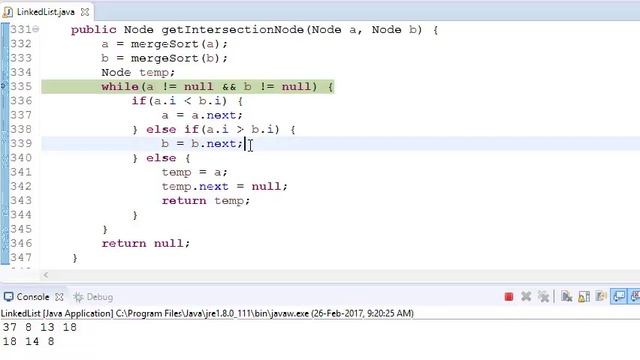This screenshot has width=640, height=360.
Task: Toggle Word Wrap in the console toolbar
Action: pos(601,297)
